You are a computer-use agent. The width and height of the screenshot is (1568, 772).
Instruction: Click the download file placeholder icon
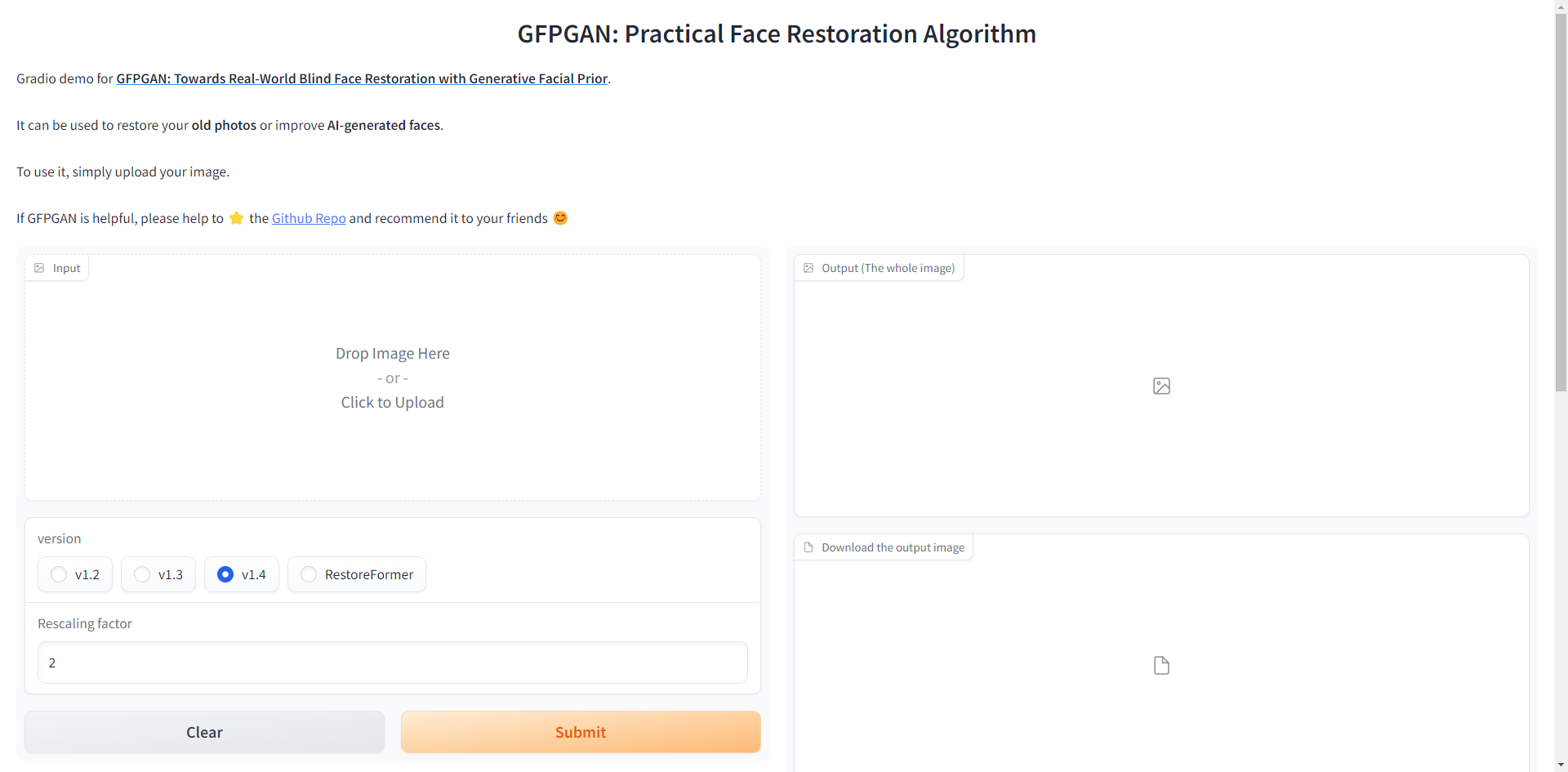point(1161,665)
